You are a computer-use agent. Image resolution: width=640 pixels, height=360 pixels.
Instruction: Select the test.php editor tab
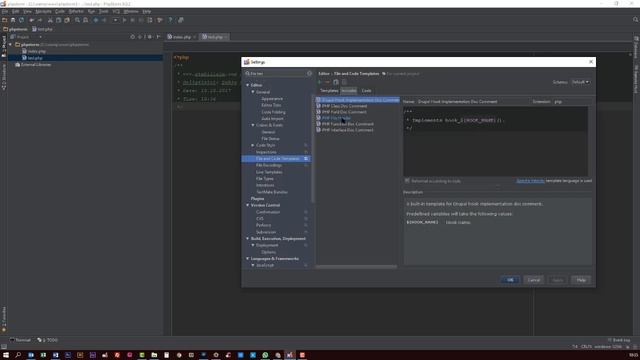215,37
